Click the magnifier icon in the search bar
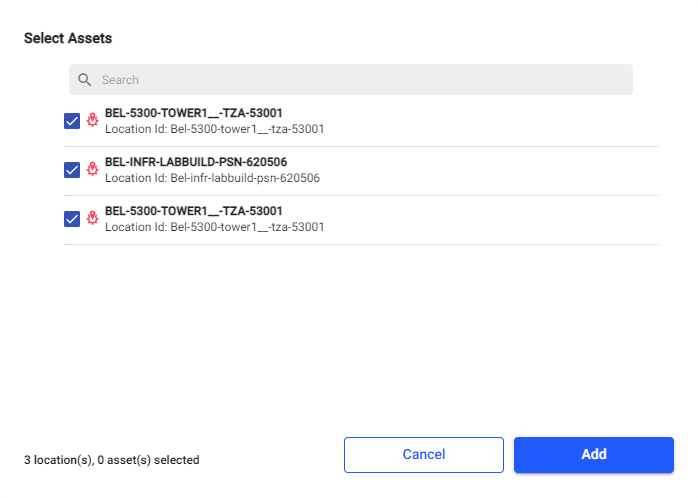698x498 pixels. coord(85,80)
